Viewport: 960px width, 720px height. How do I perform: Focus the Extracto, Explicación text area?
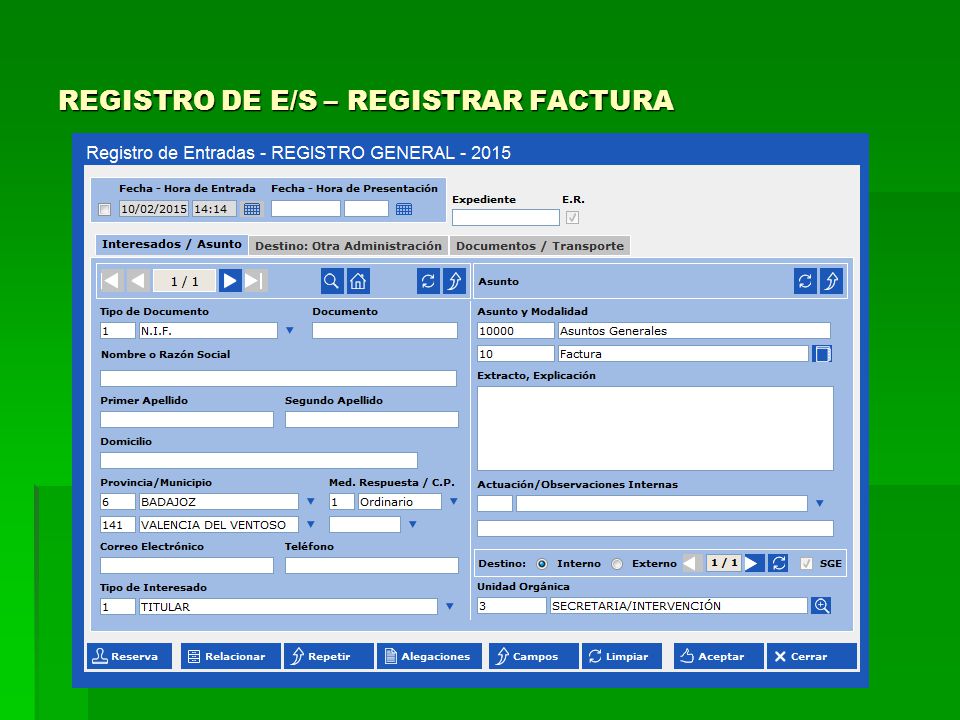click(x=655, y=429)
